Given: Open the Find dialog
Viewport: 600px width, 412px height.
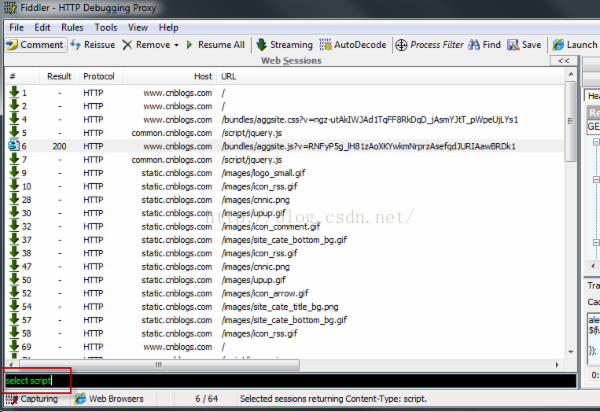Looking at the screenshot, I should point(484,45).
